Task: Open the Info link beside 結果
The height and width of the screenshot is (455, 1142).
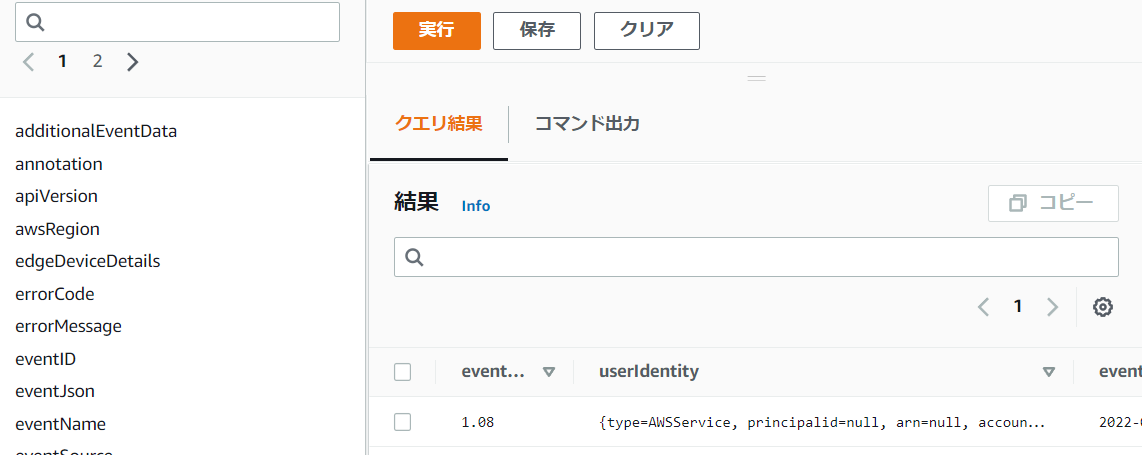Action: pyautogui.click(x=476, y=206)
